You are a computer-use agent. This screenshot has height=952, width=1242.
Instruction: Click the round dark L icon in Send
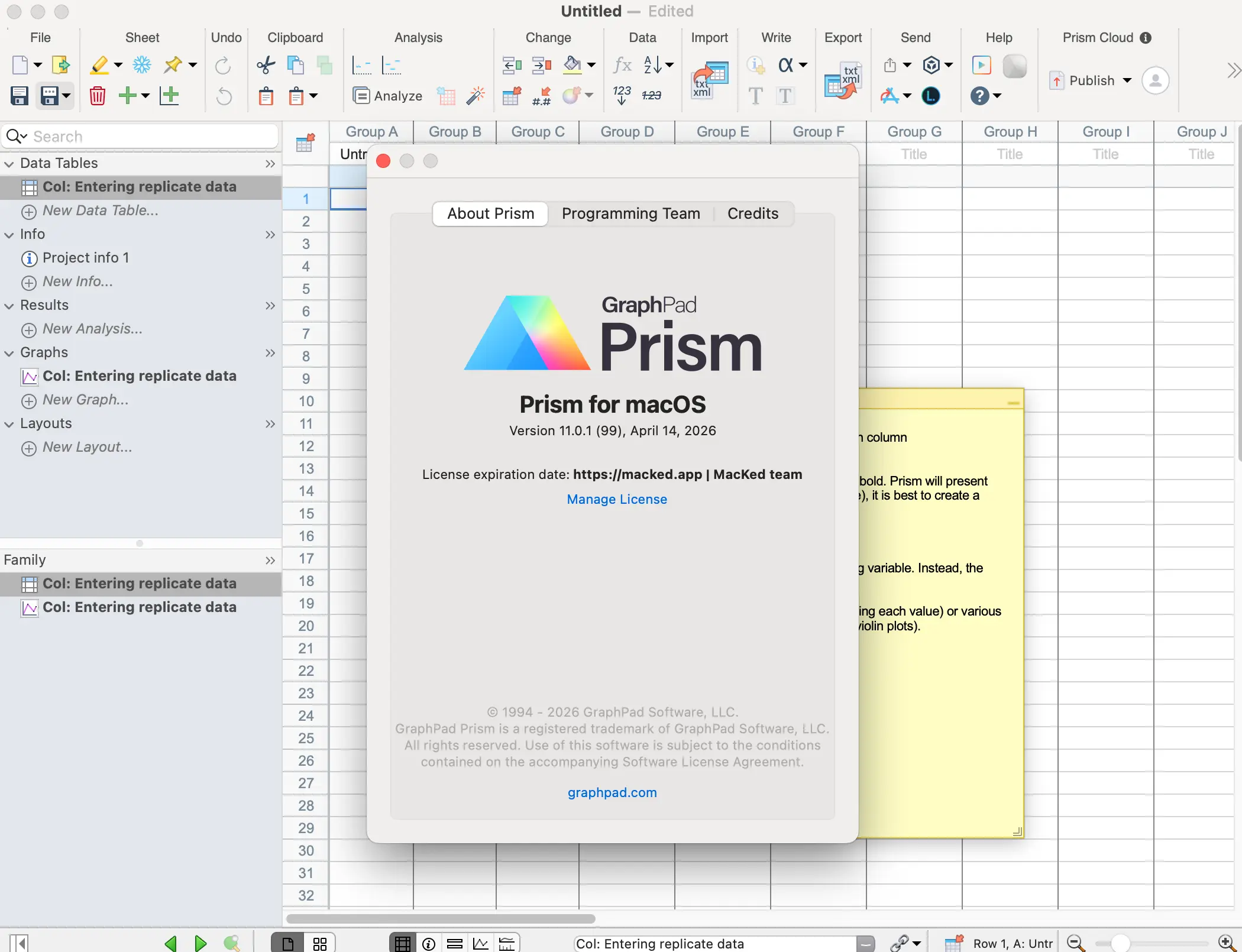click(931, 96)
